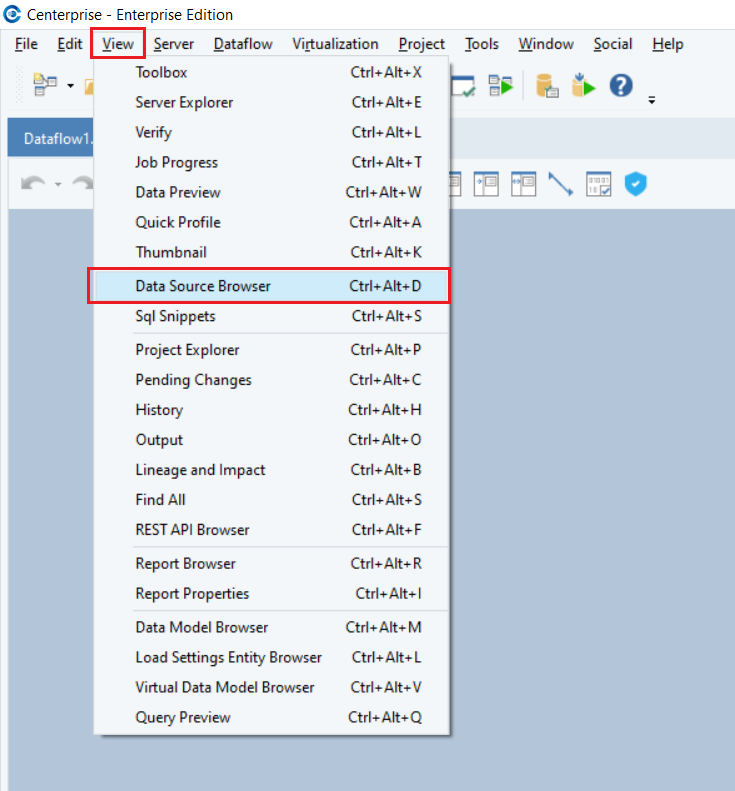
Task: Open the File menu
Action: point(26,44)
